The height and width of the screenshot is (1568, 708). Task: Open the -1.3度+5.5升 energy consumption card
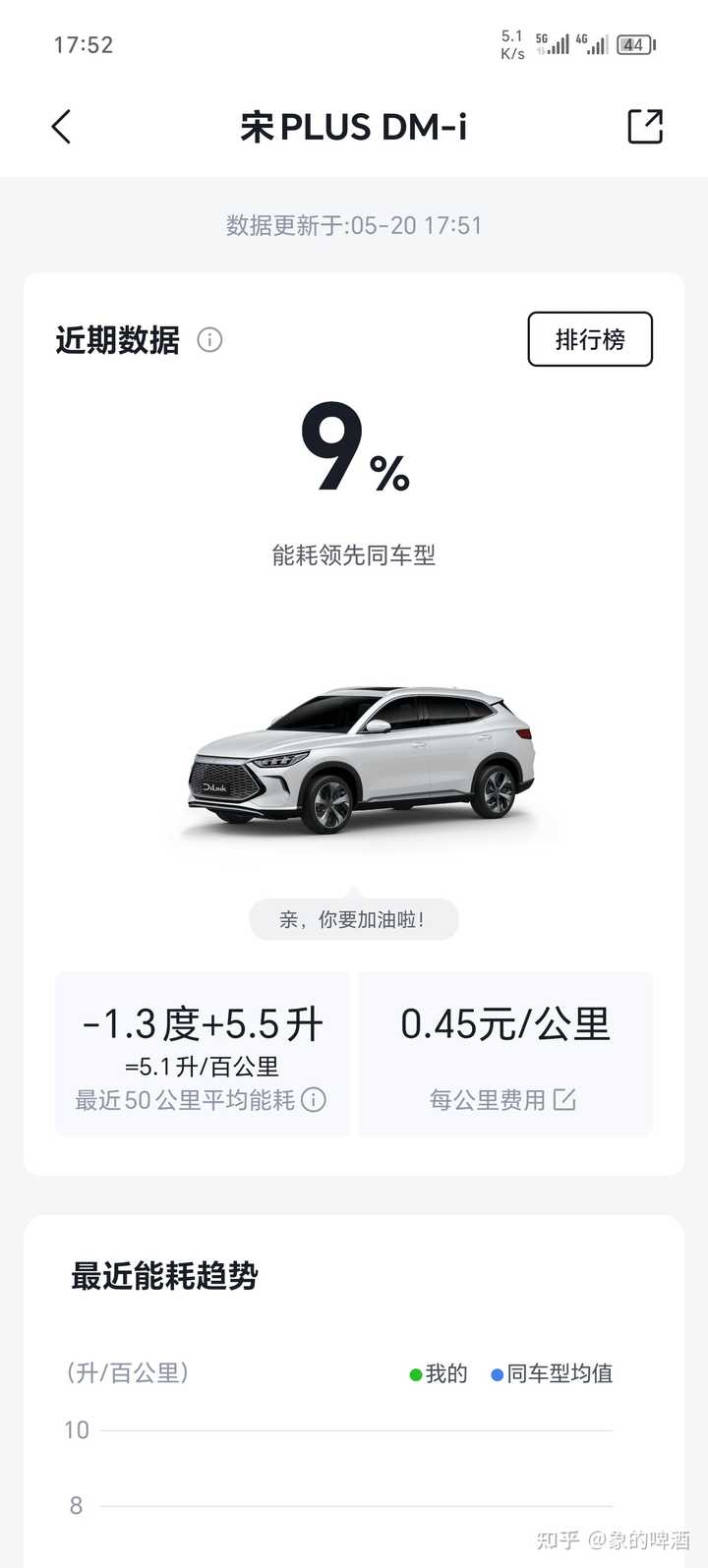[x=203, y=1054]
